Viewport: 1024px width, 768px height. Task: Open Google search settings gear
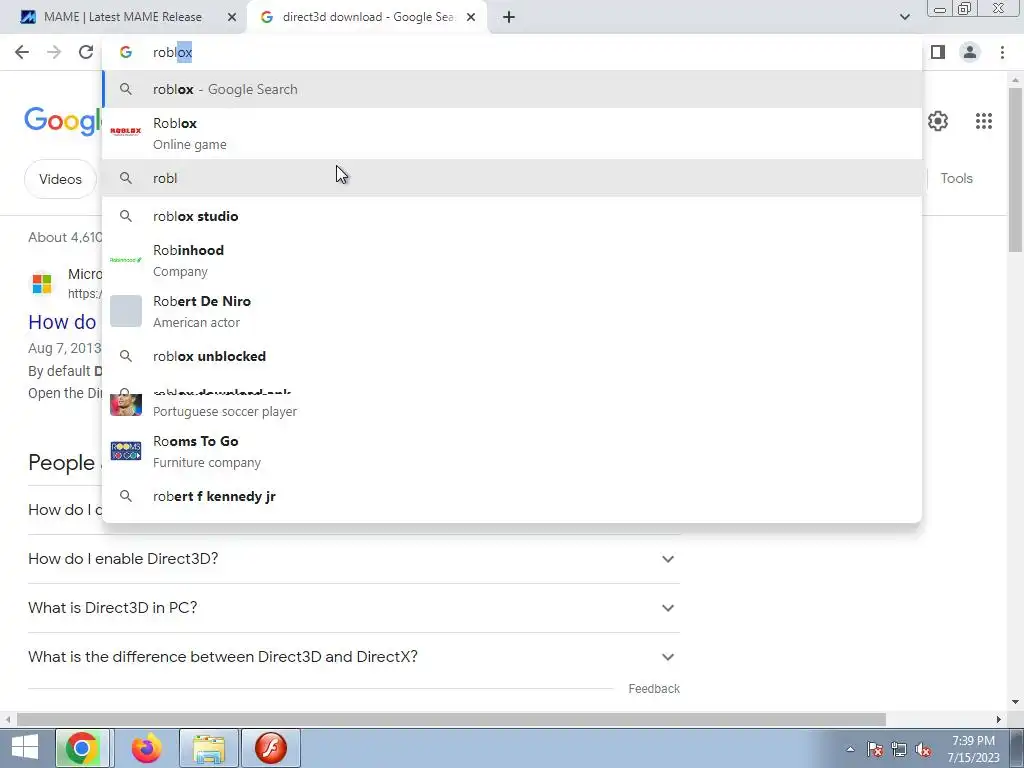pyautogui.click(x=938, y=121)
